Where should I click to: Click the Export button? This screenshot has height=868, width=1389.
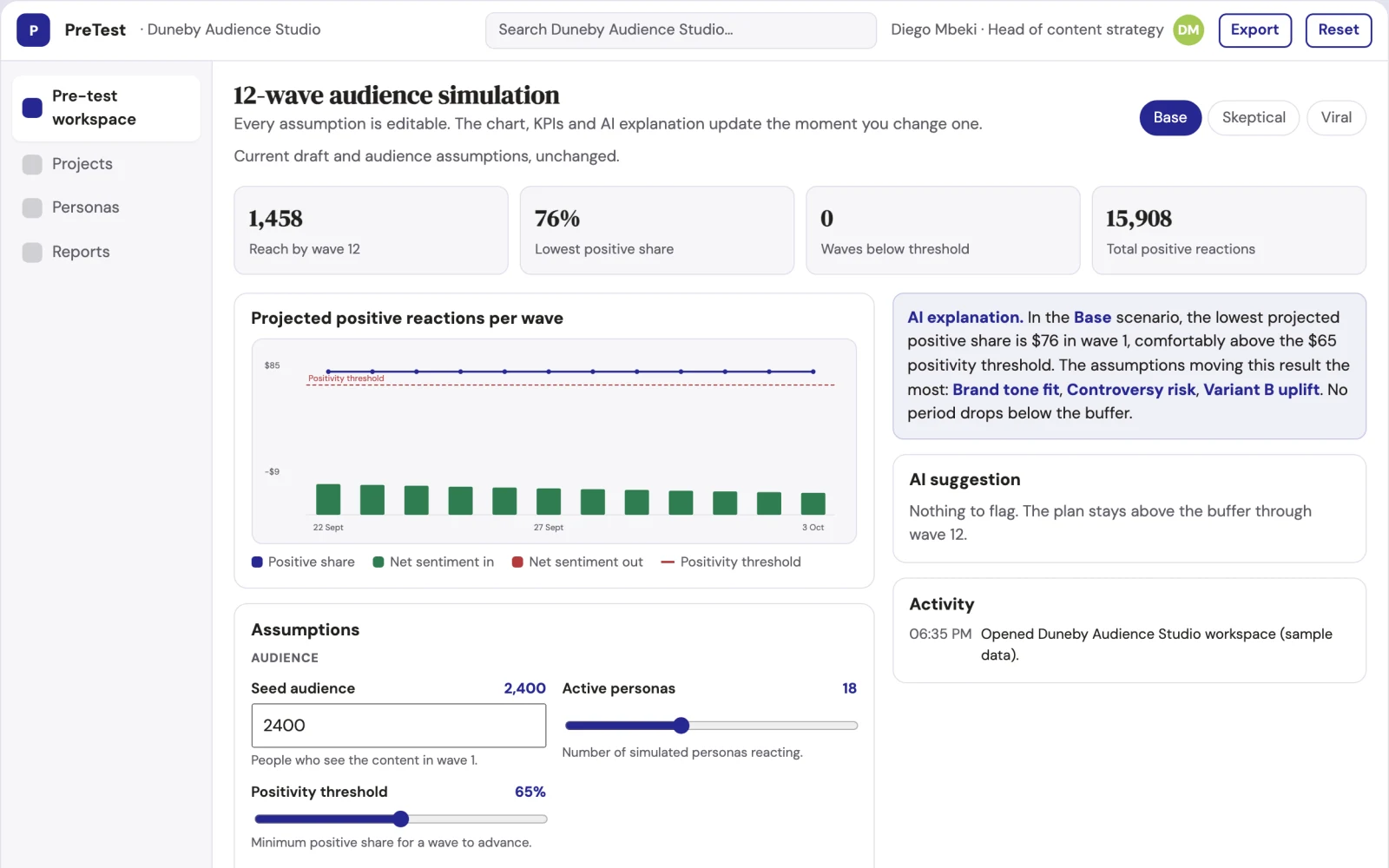coord(1254,30)
